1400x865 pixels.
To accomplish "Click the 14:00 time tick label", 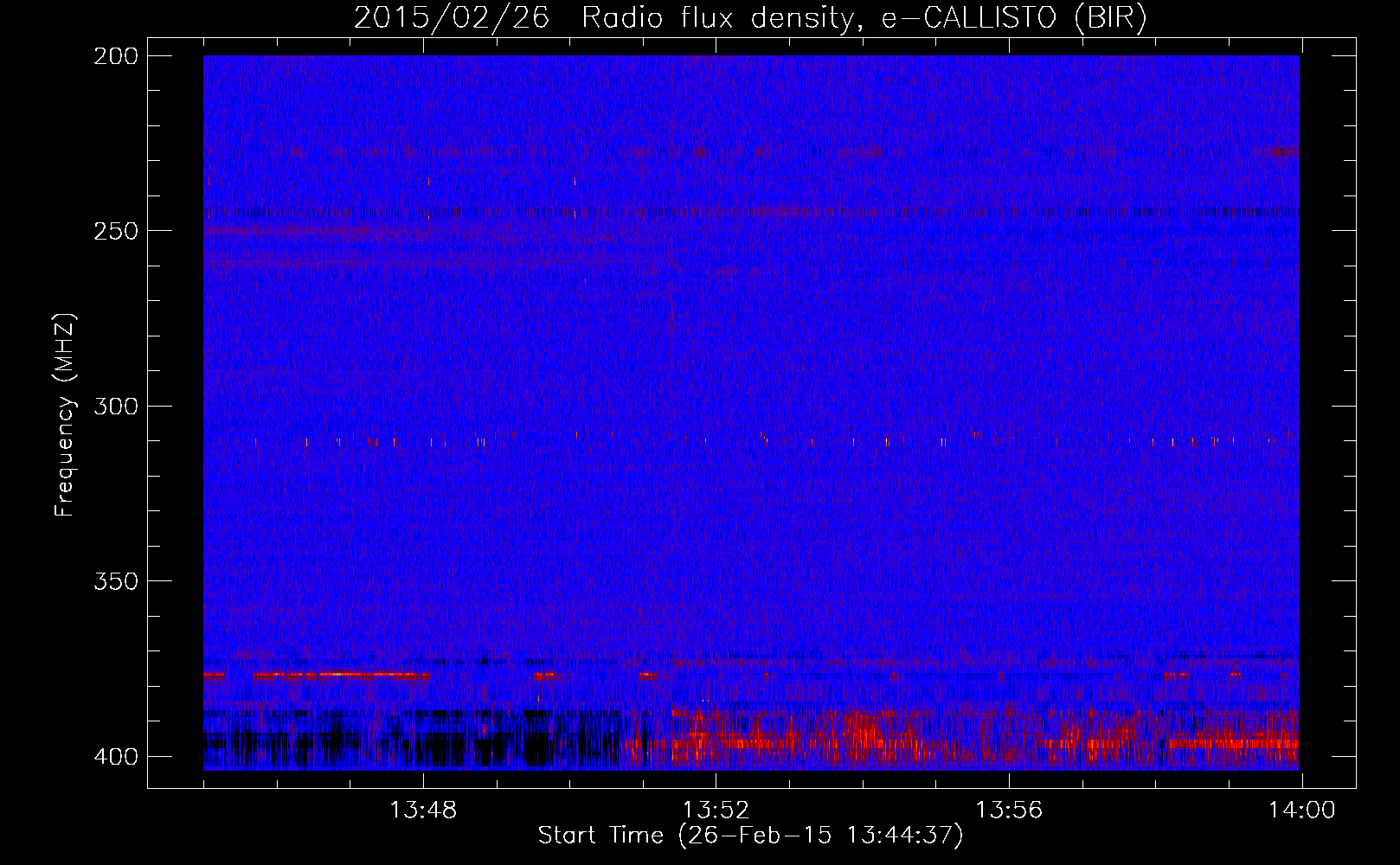I will pos(1301,811).
